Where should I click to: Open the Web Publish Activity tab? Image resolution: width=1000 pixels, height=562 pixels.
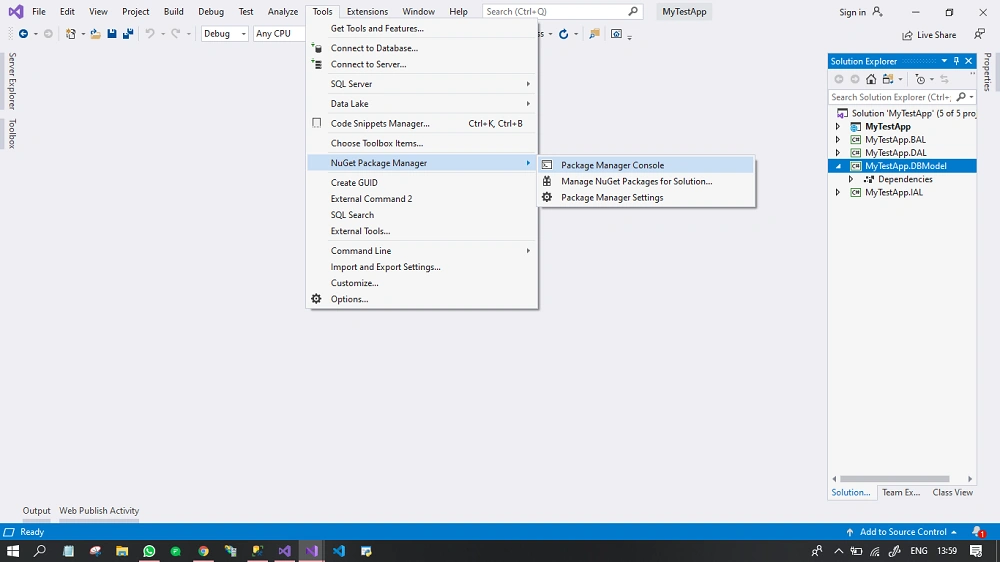(x=99, y=510)
